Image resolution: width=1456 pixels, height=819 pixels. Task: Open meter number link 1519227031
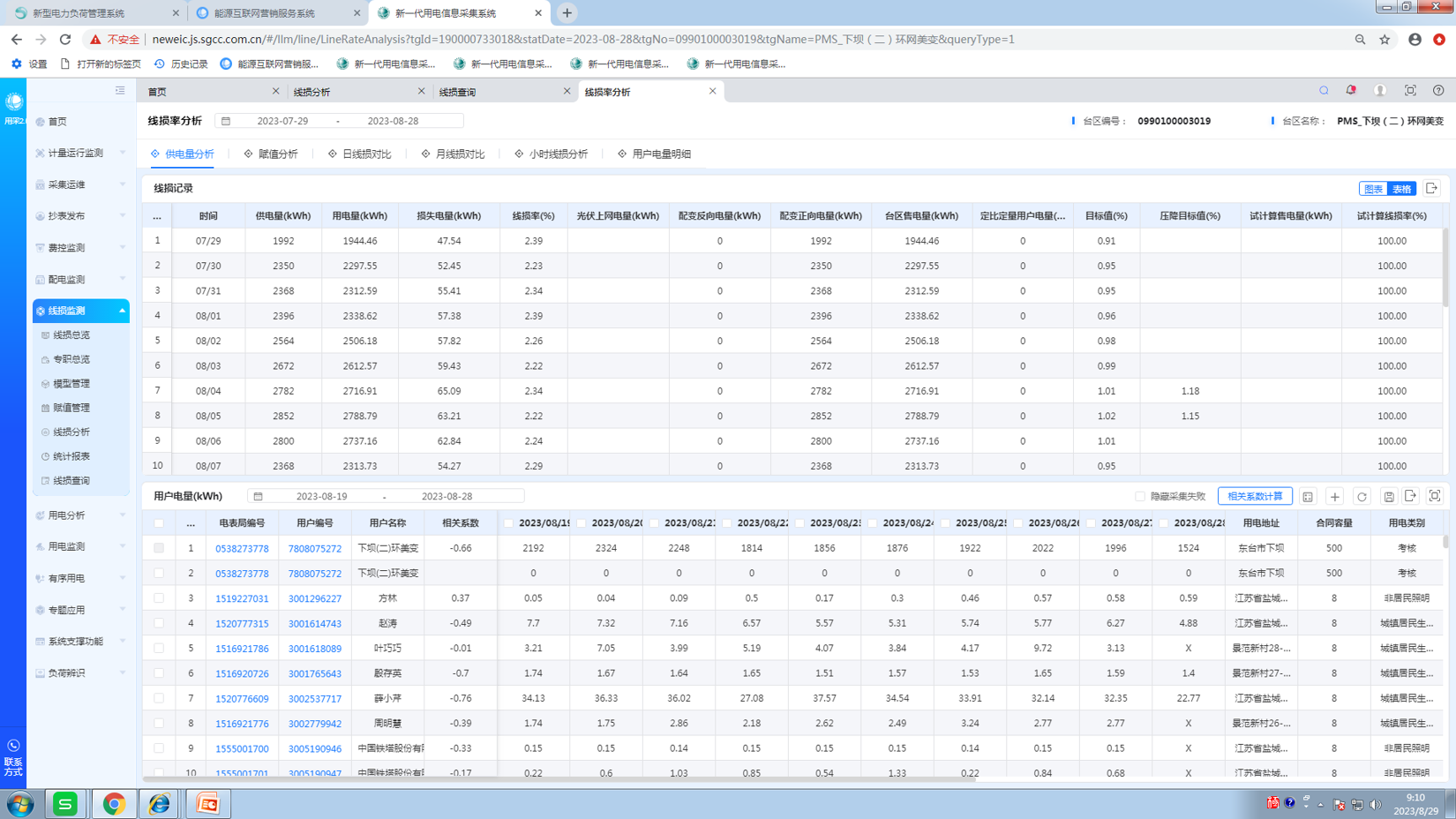click(242, 598)
